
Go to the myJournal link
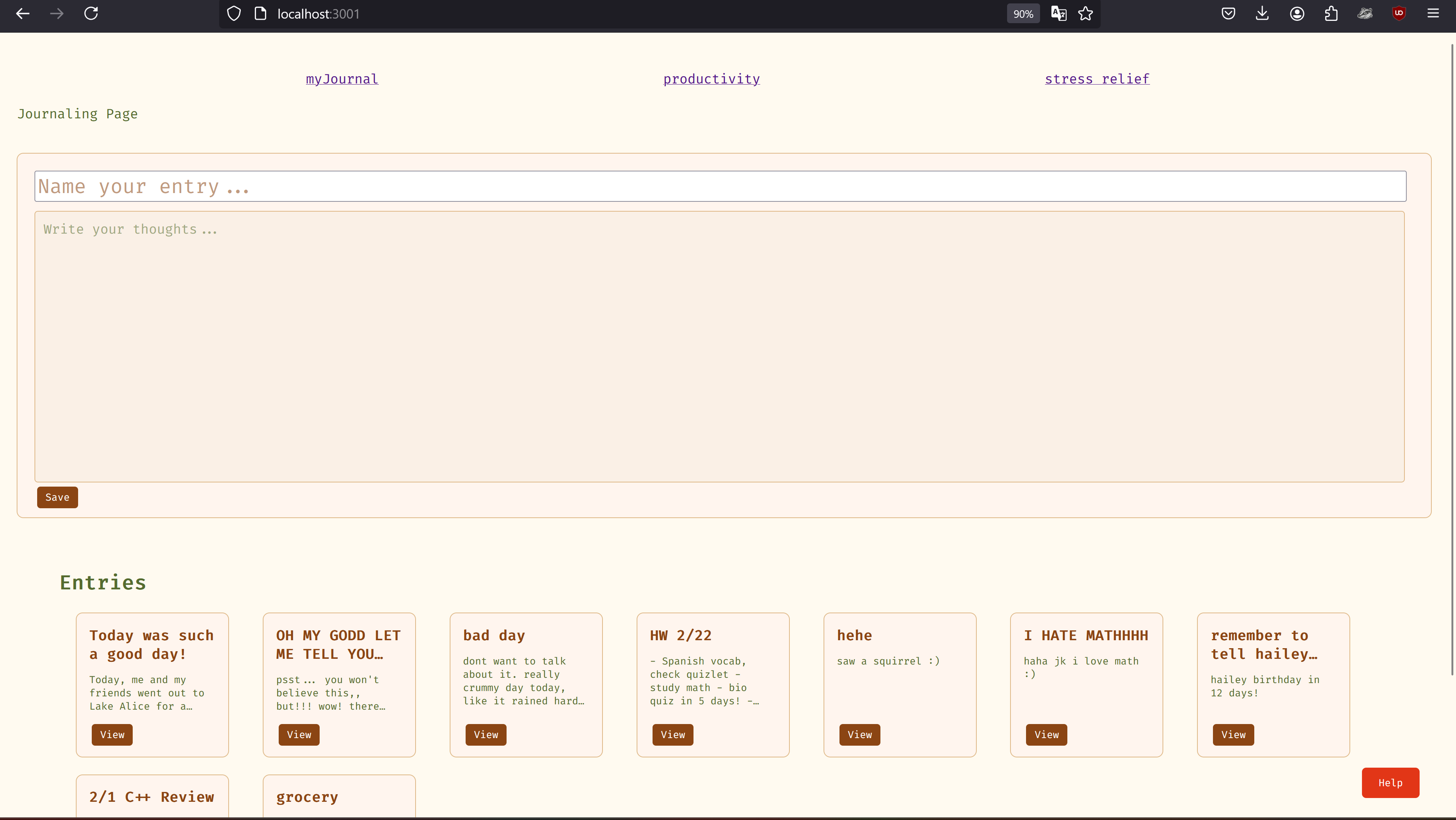point(342,79)
